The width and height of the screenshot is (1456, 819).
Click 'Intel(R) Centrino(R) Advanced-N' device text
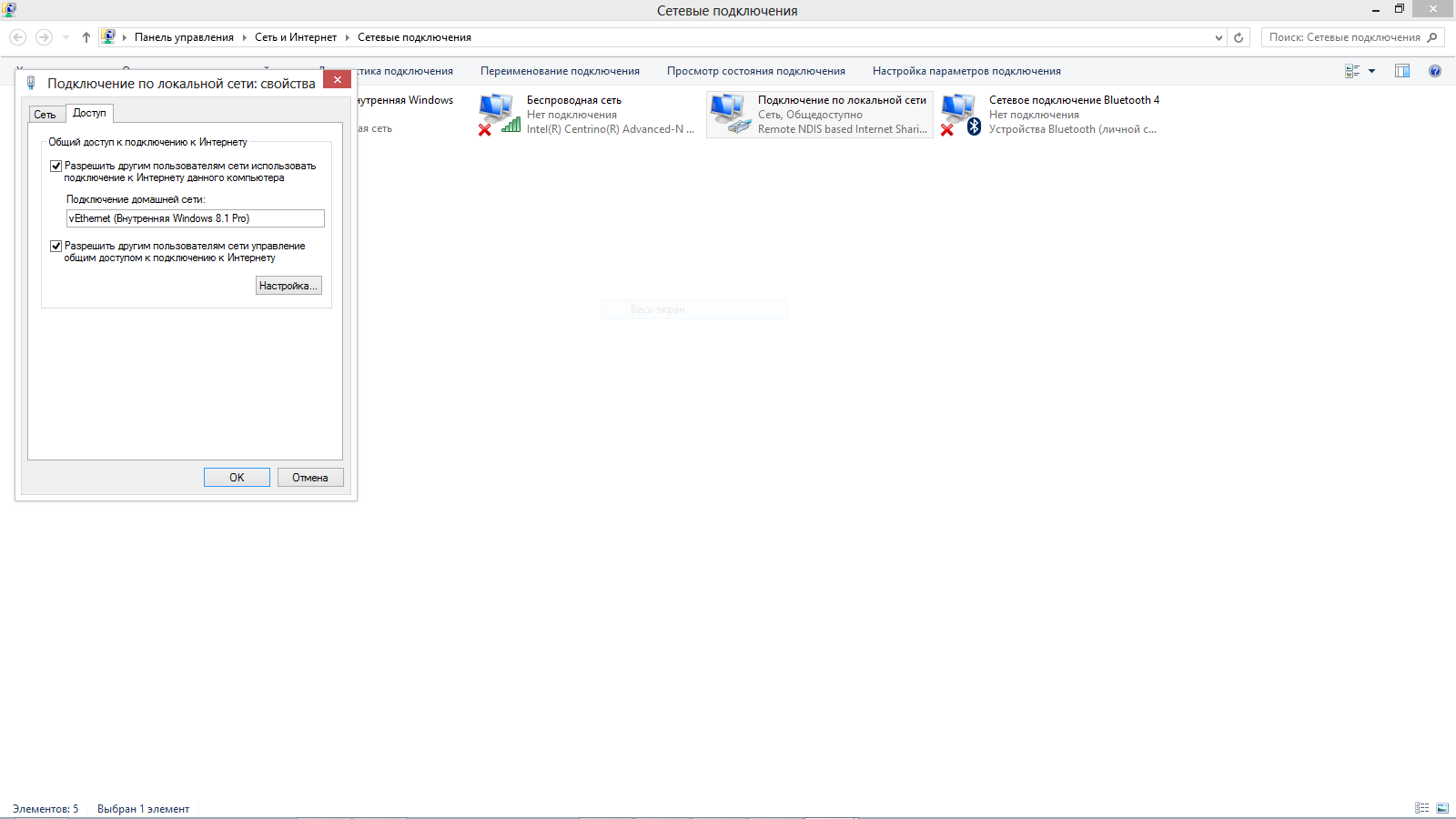(611, 129)
